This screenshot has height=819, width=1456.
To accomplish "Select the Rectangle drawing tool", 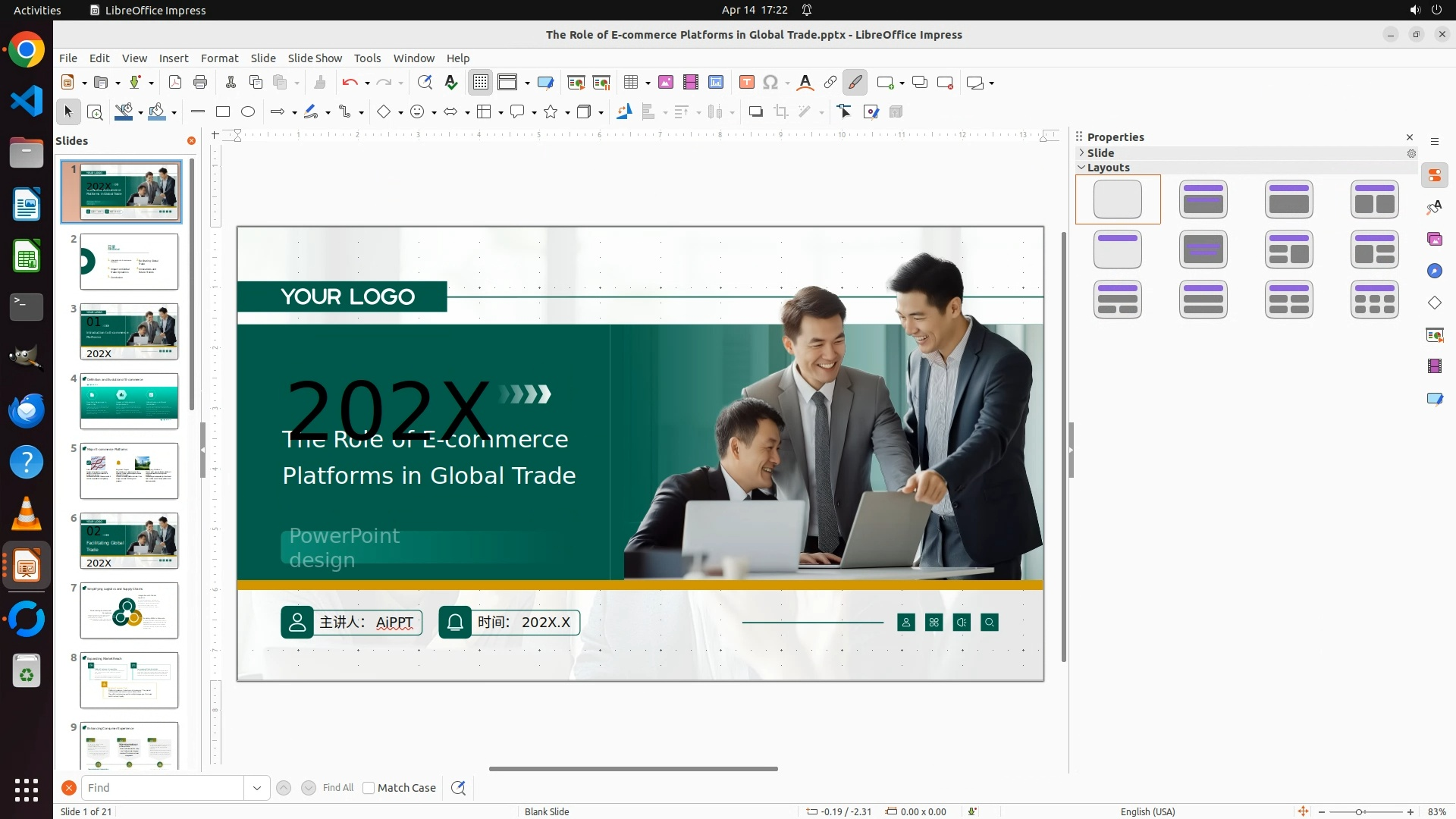I will point(223,112).
